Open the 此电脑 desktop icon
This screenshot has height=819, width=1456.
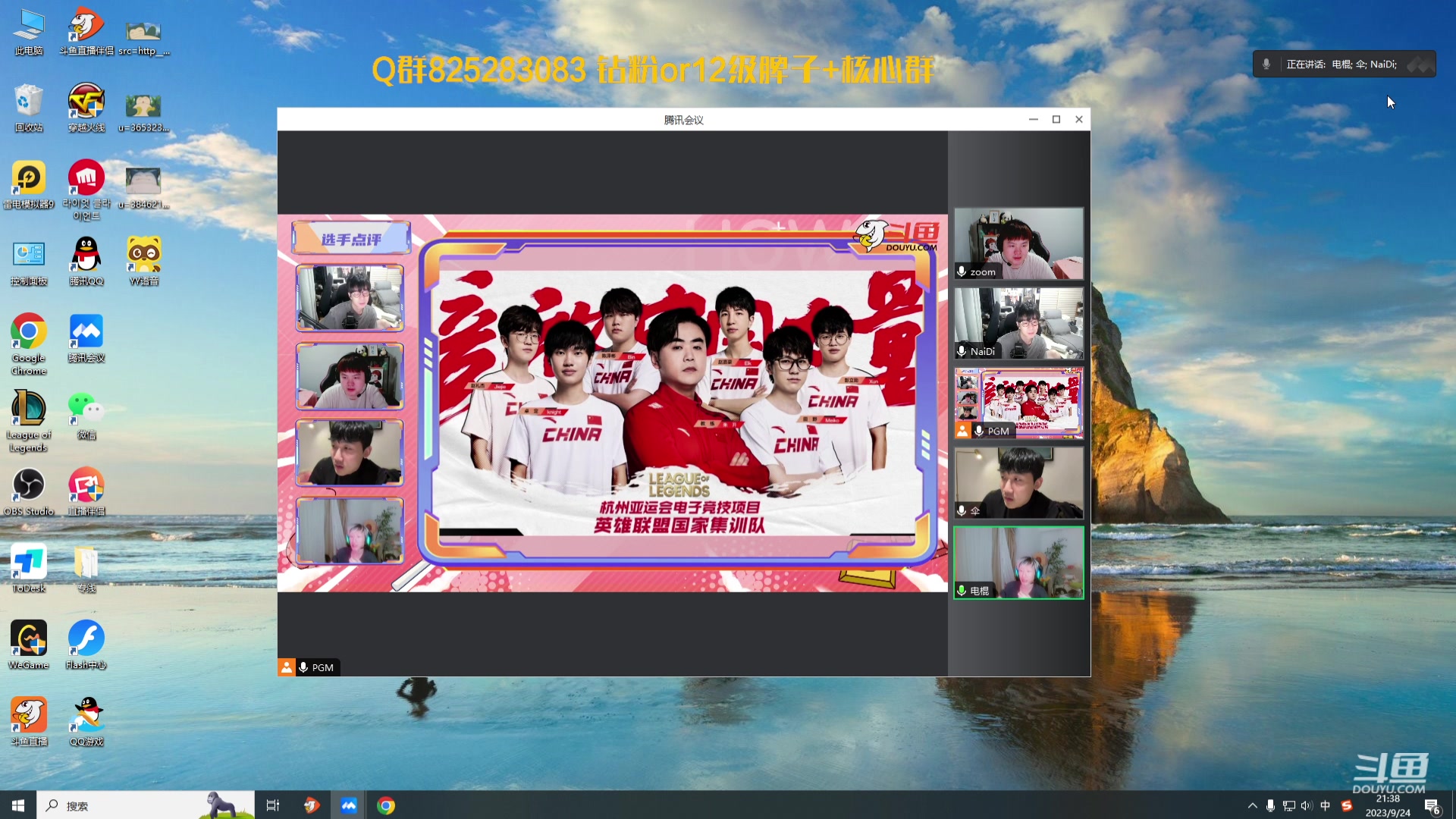29,32
